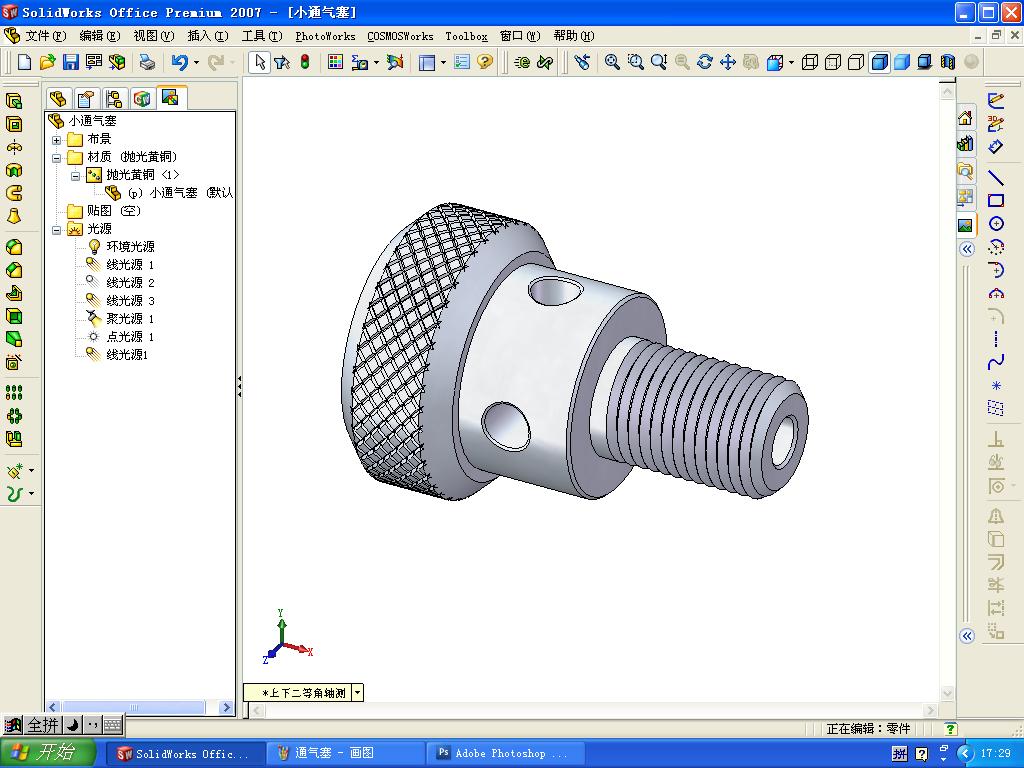The image size is (1024, 768).
Task: Select the Circle sketch tool
Action: [995, 224]
